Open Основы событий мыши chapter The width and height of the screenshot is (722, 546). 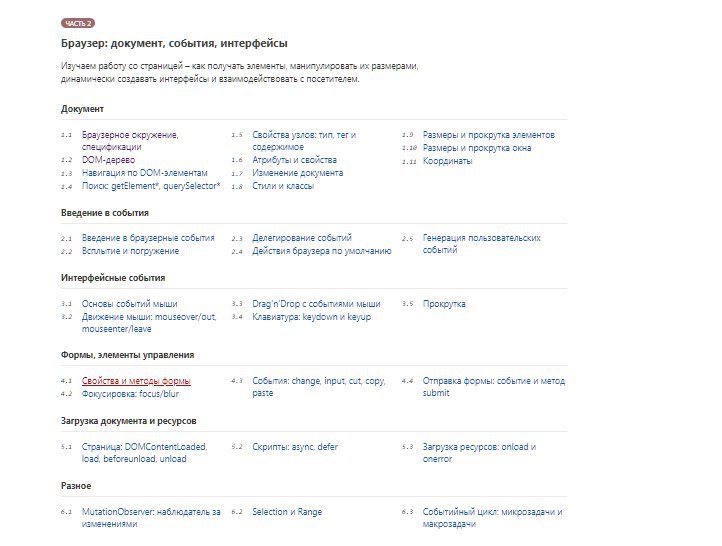pyautogui.click(x=130, y=304)
